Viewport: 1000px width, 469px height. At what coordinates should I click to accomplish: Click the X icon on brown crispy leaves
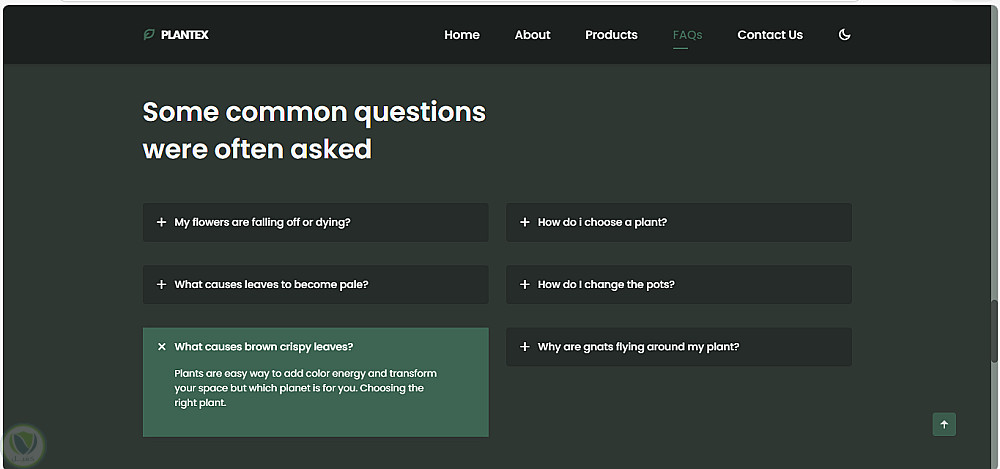pyautogui.click(x=162, y=347)
